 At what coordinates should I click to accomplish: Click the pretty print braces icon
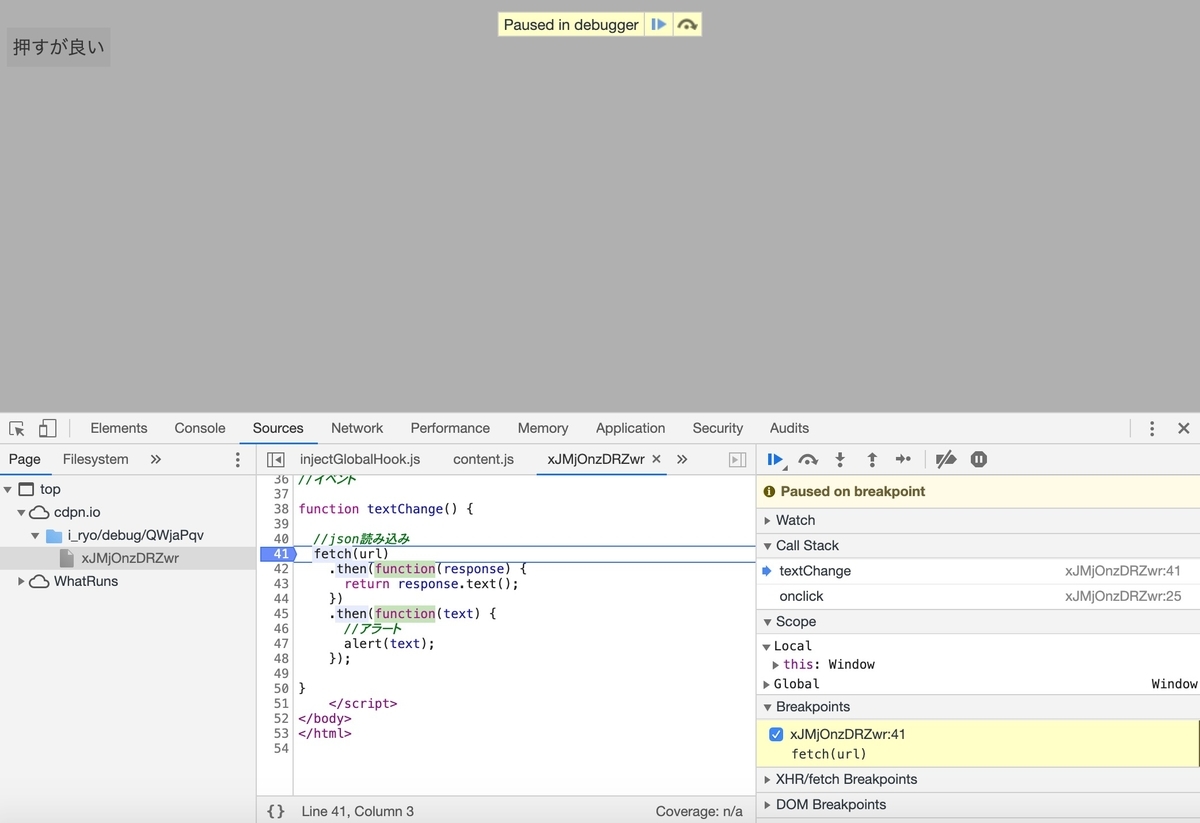pos(276,811)
